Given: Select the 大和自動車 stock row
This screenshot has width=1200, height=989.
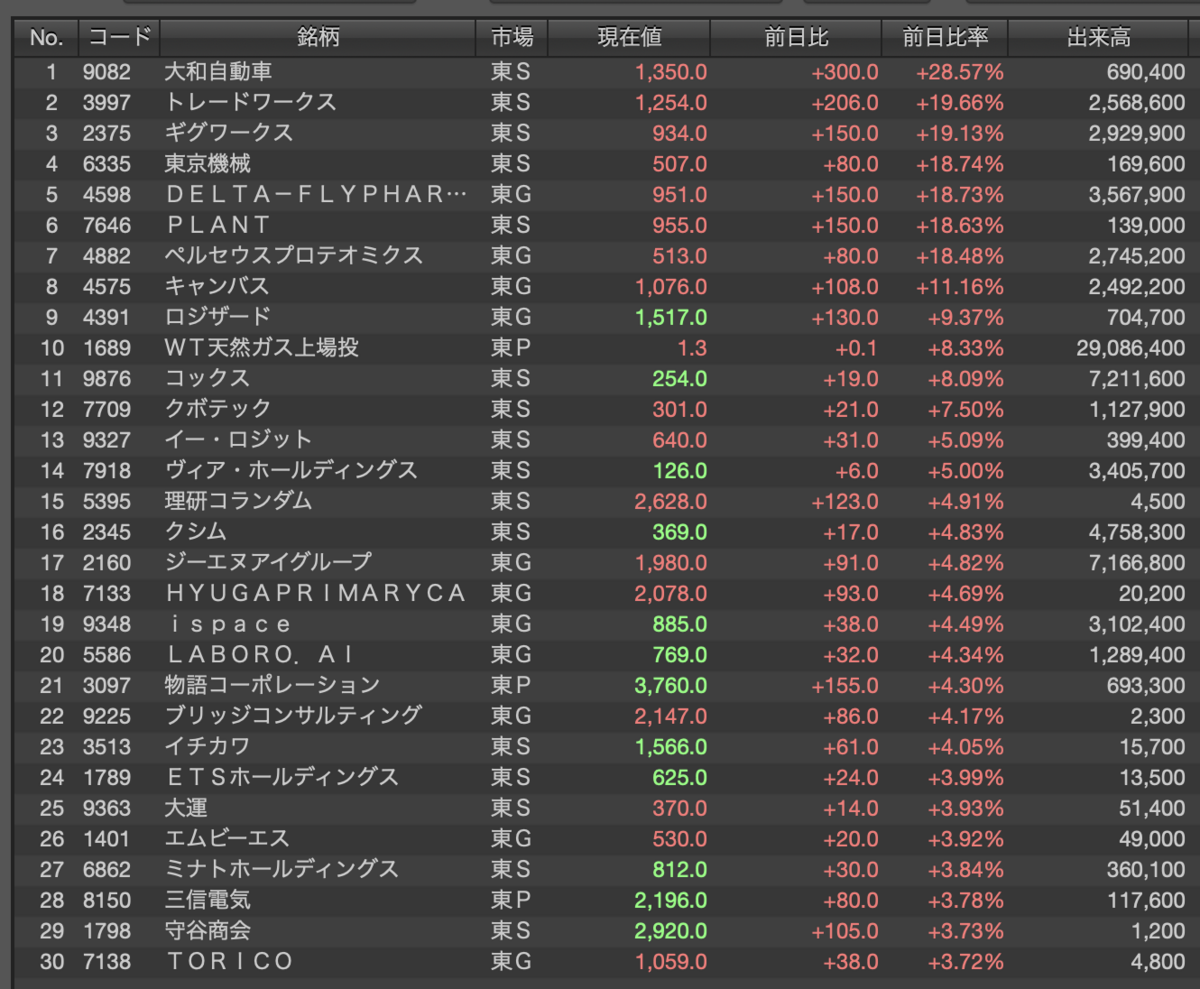Looking at the screenshot, I should click(600, 72).
